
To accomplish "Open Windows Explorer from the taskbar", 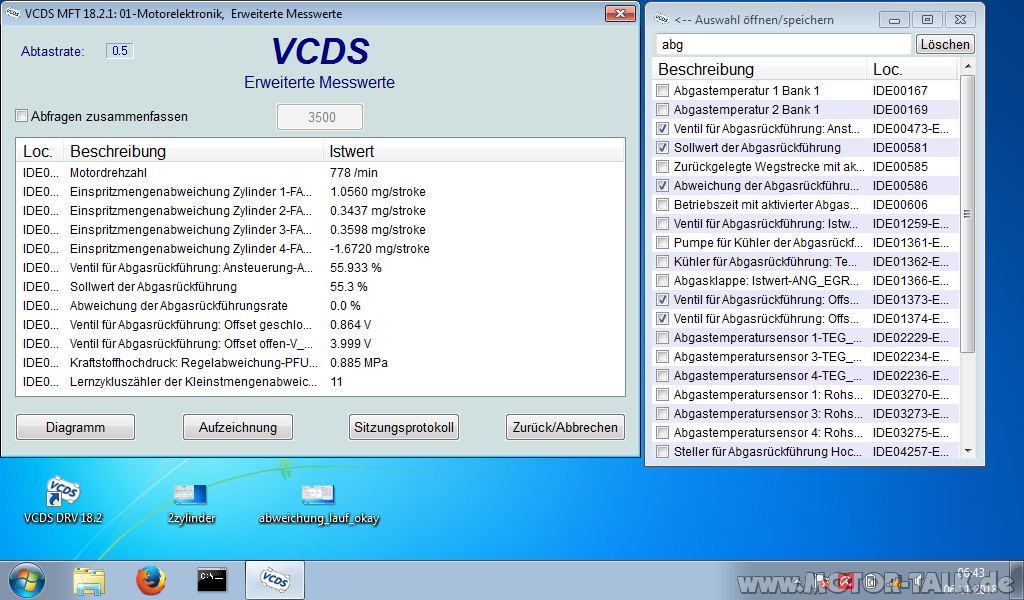I will click(89, 580).
